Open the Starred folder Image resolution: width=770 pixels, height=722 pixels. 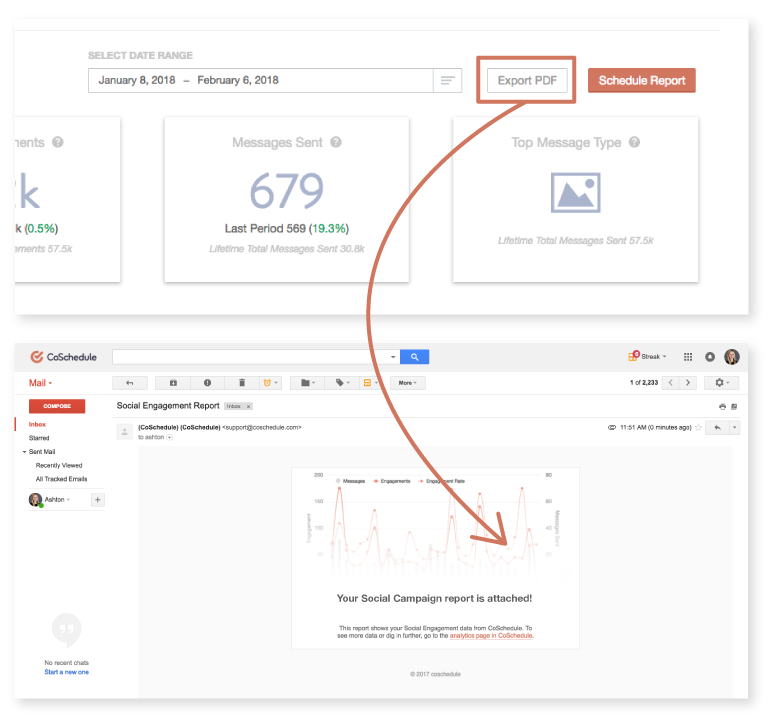(39, 438)
